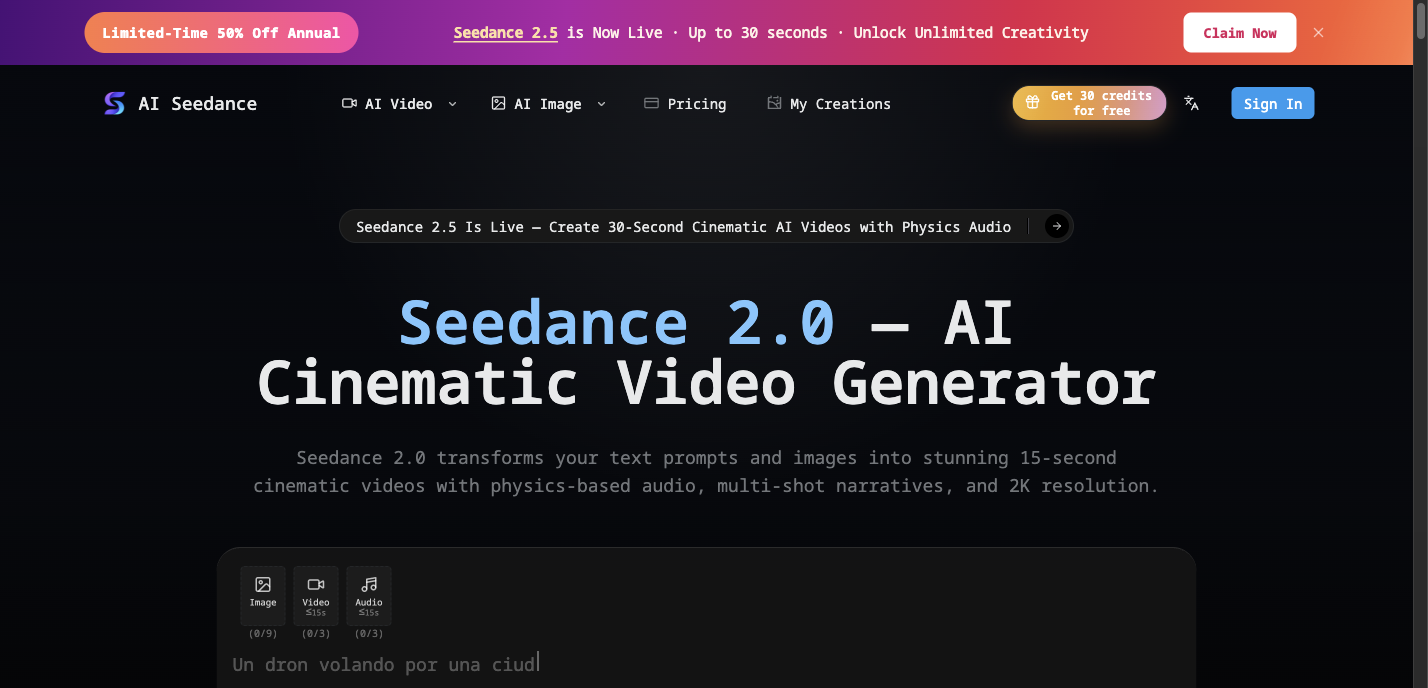
Task: Go to My Creations
Action: click(828, 103)
